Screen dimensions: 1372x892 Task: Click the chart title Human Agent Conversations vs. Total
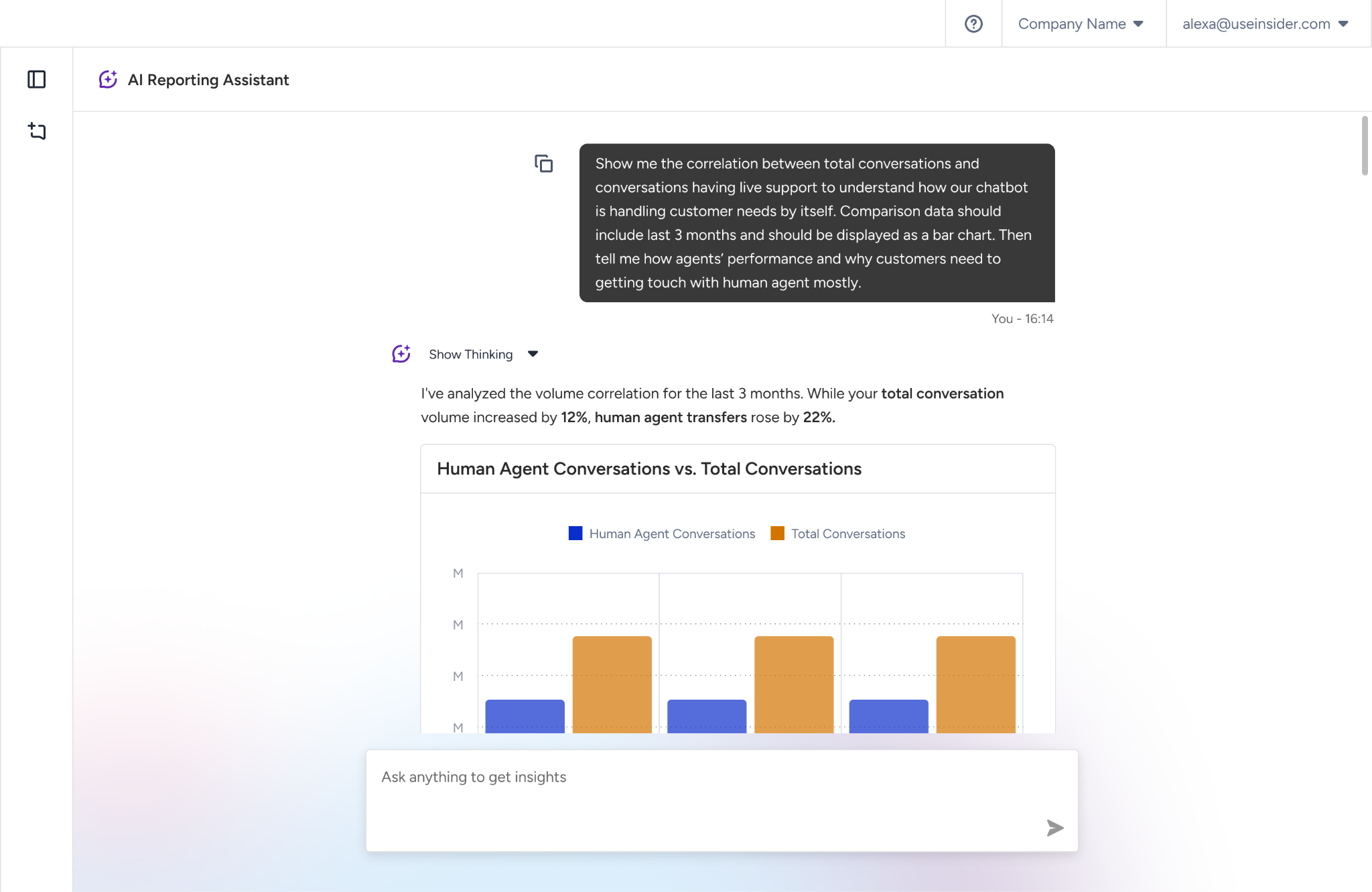[x=649, y=468]
